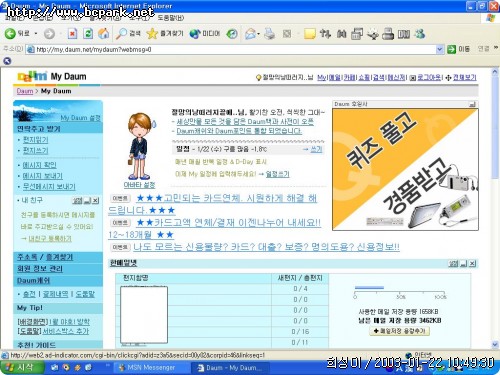This screenshot has width=500, height=375.
Task: Collapse the mail panel with its minimize icon
Action: pyautogui.click(x=463, y=264)
